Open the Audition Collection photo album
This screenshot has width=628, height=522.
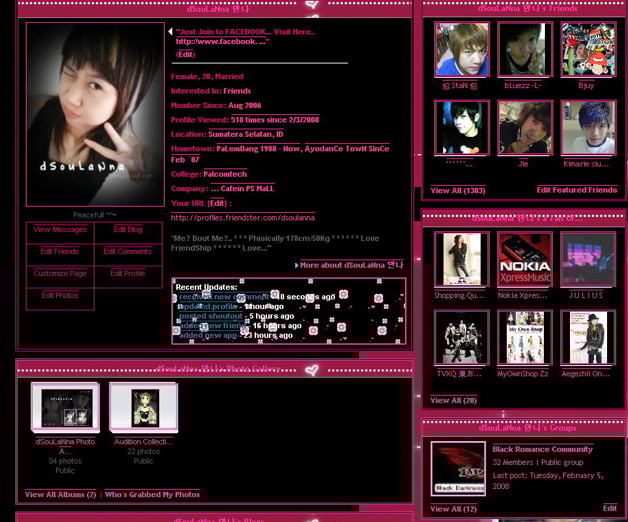(x=144, y=407)
